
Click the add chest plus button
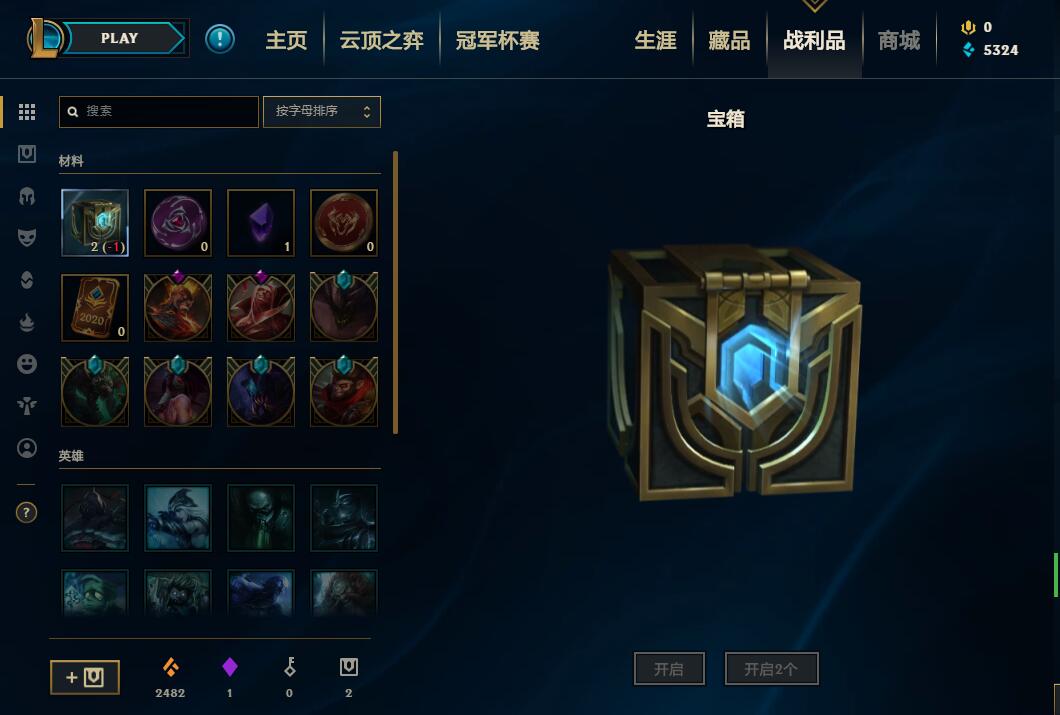tap(85, 677)
